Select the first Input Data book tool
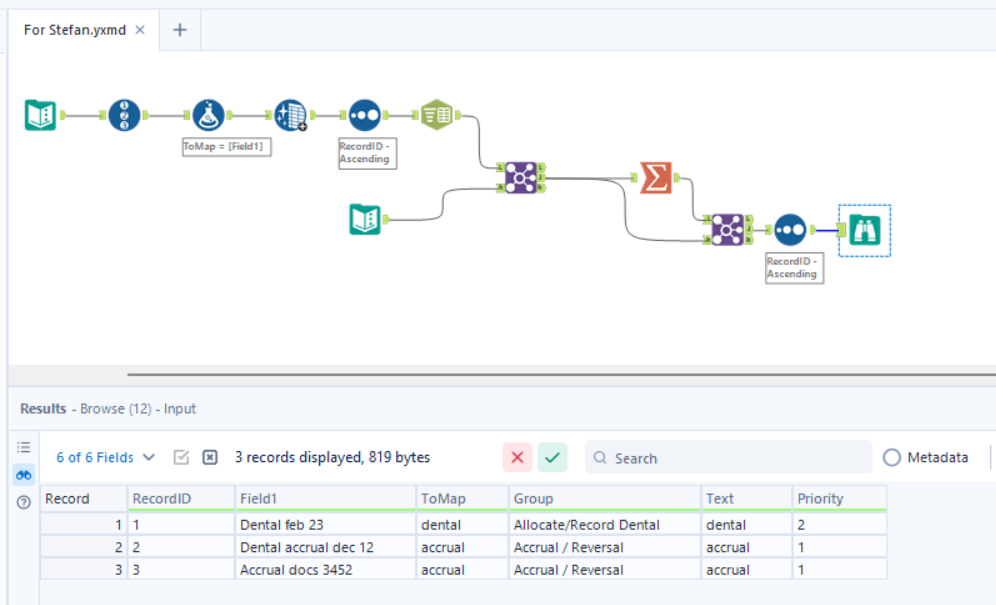The height and width of the screenshot is (605, 996). coord(40,115)
